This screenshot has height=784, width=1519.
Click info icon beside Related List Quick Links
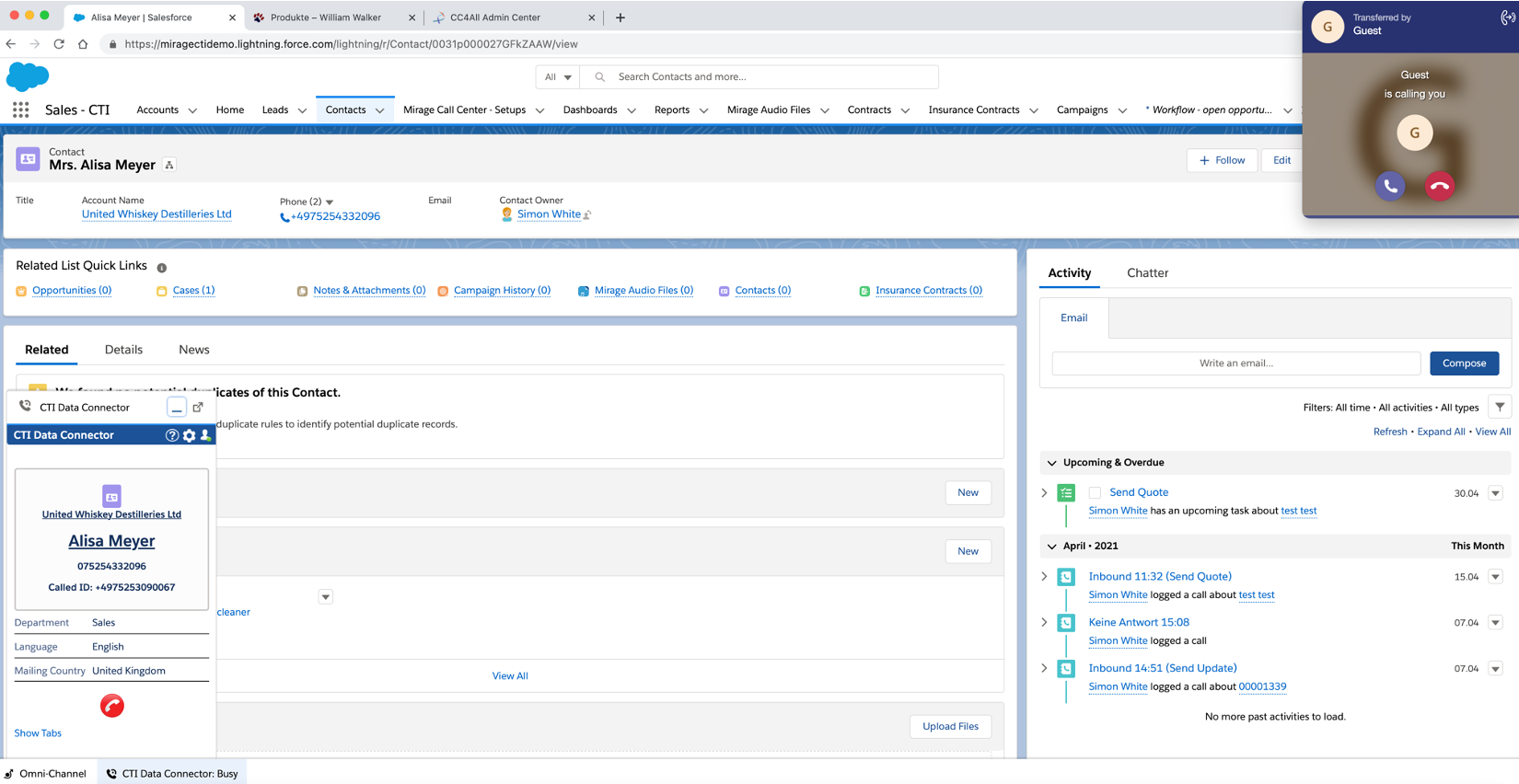(x=161, y=268)
